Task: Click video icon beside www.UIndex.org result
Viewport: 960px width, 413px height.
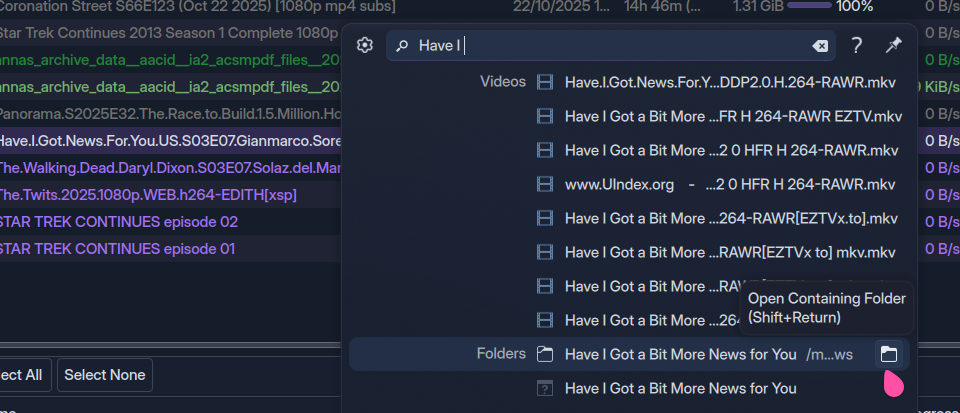Action: coord(545,184)
